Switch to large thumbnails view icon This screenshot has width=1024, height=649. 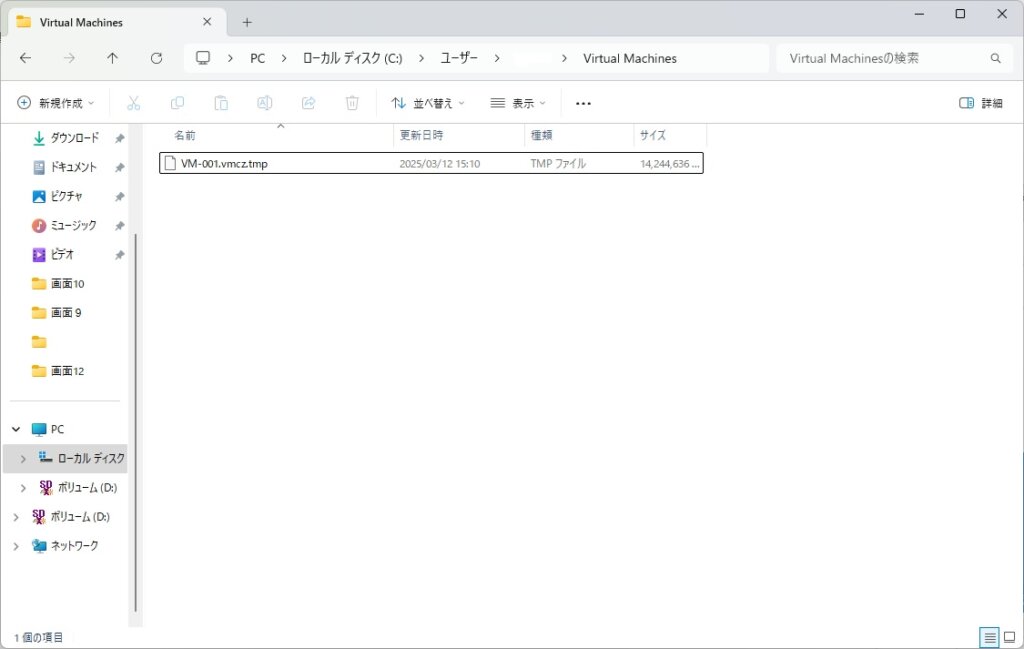click(x=1010, y=637)
